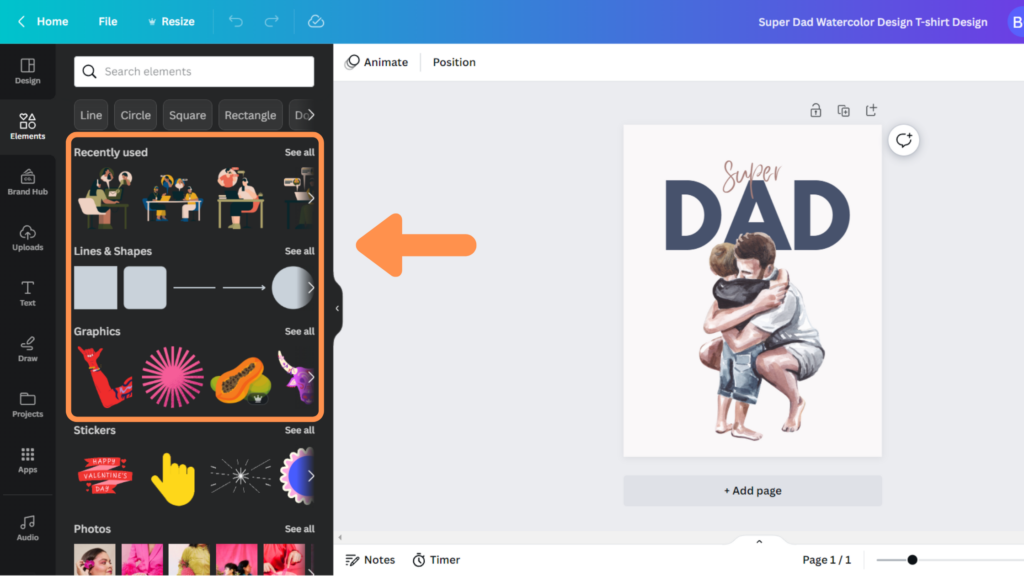Open the comment bubble button
1024x576 pixels.
pos(904,140)
